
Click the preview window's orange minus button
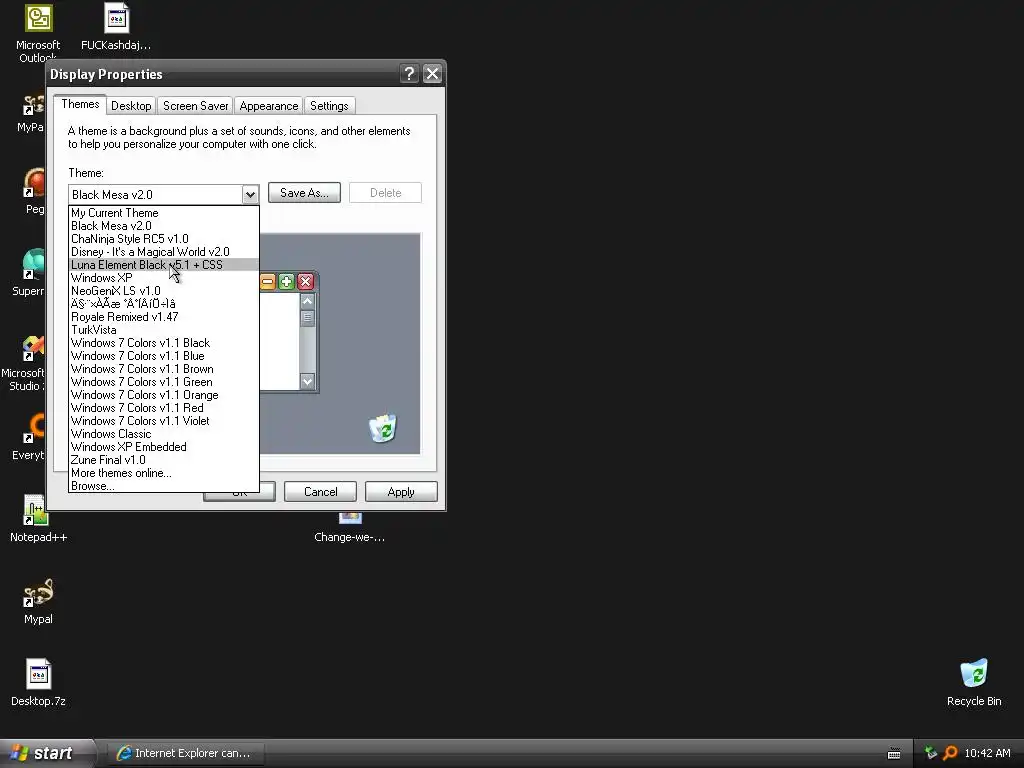tap(268, 281)
